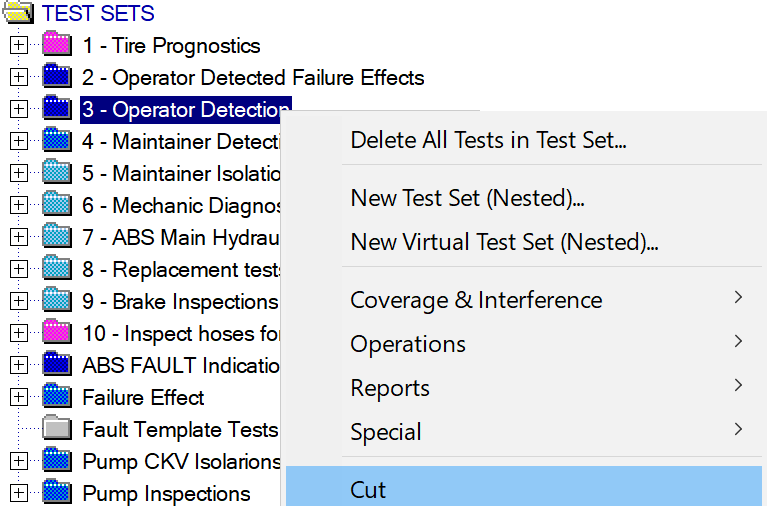Select the 7 - ABS Main Hydraulic item
The width and height of the screenshot is (768, 507).
tap(180, 238)
